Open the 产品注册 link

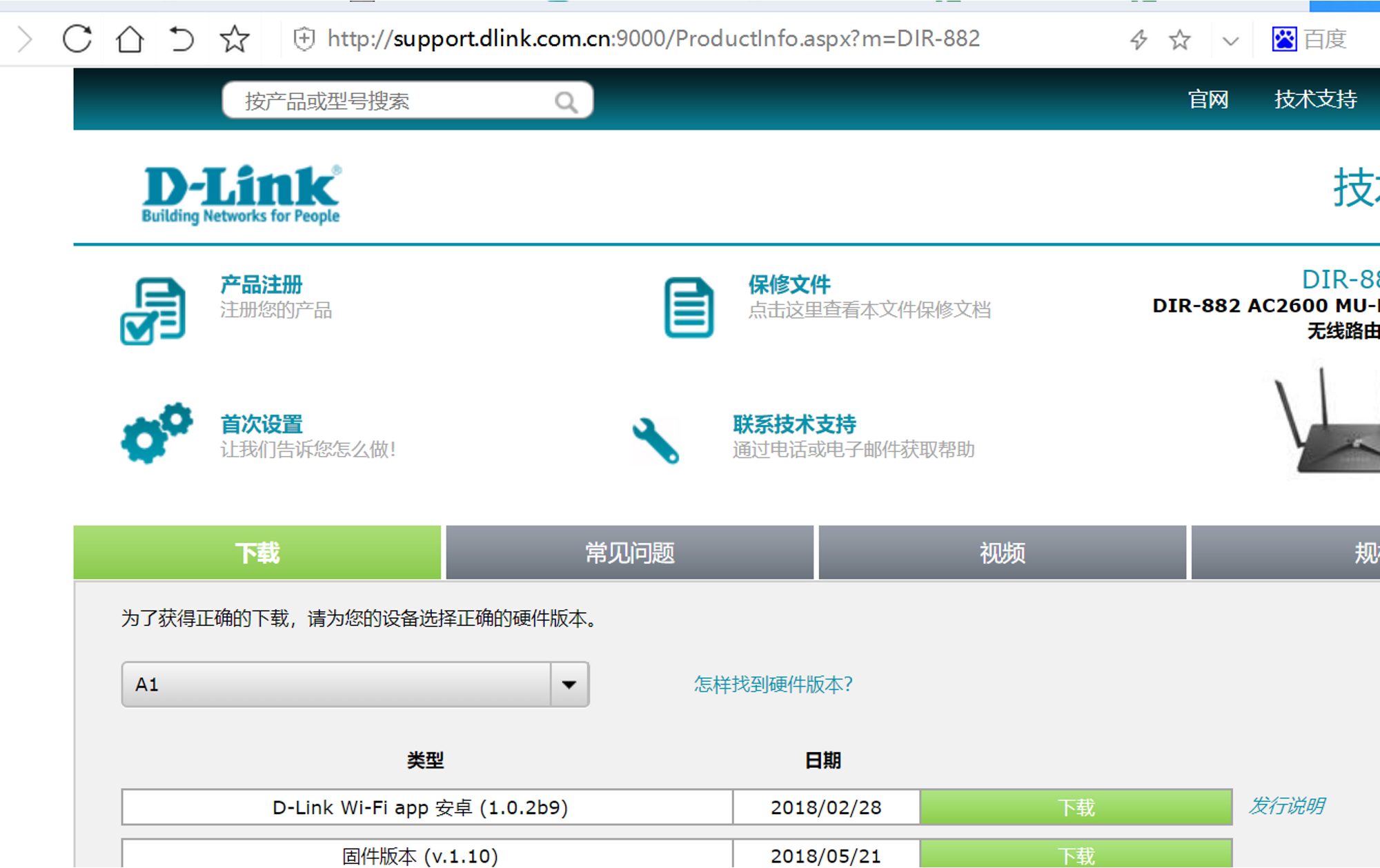[262, 284]
